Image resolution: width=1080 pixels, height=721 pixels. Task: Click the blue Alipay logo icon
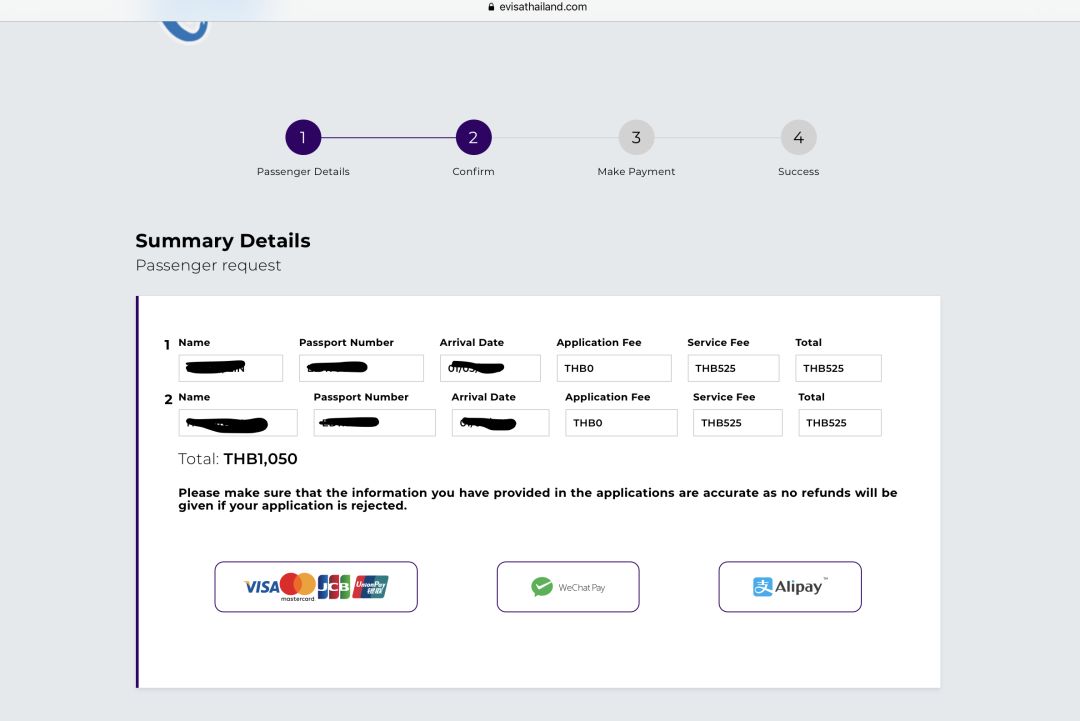[x=762, y=587]
